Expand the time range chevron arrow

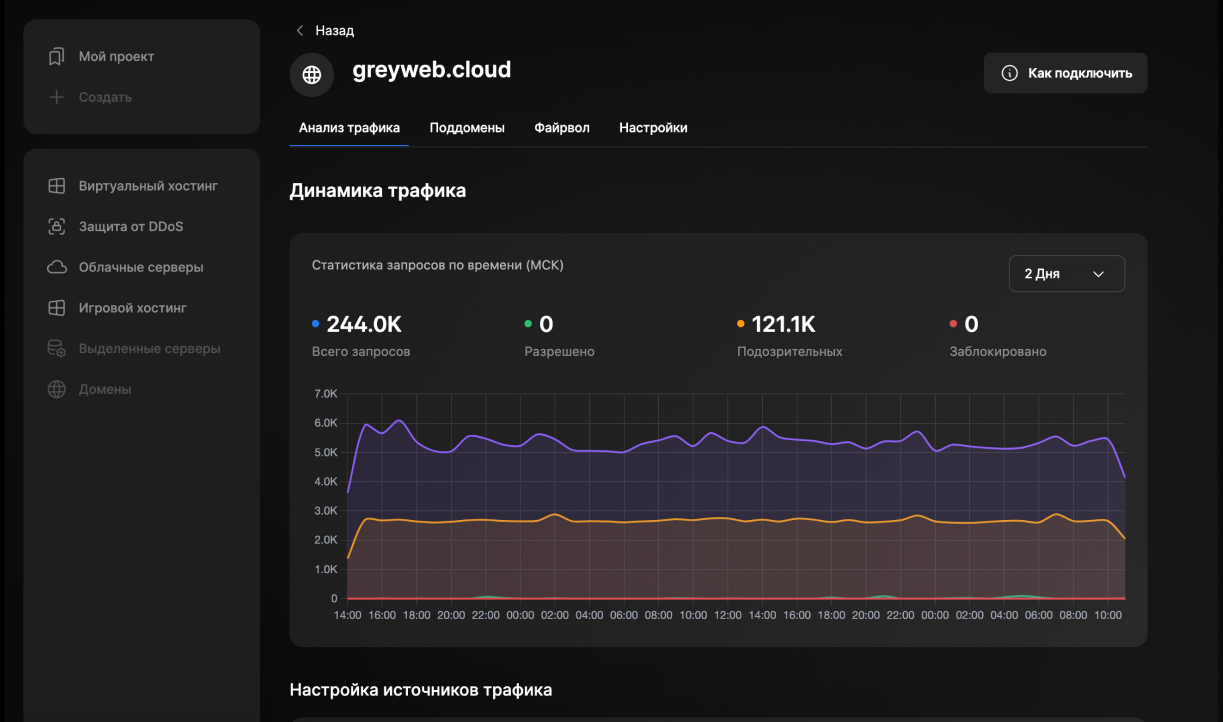point(1098,274)
